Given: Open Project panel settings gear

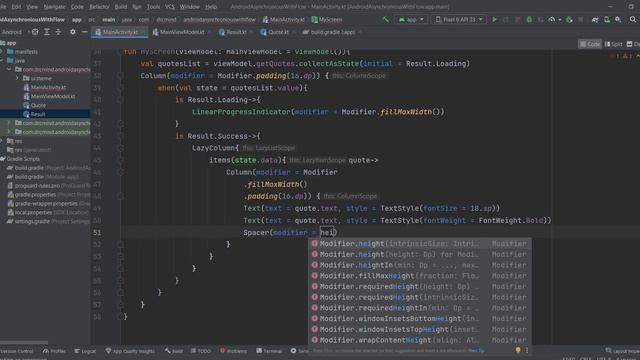Looking at the screenshot, I should 73,32.
